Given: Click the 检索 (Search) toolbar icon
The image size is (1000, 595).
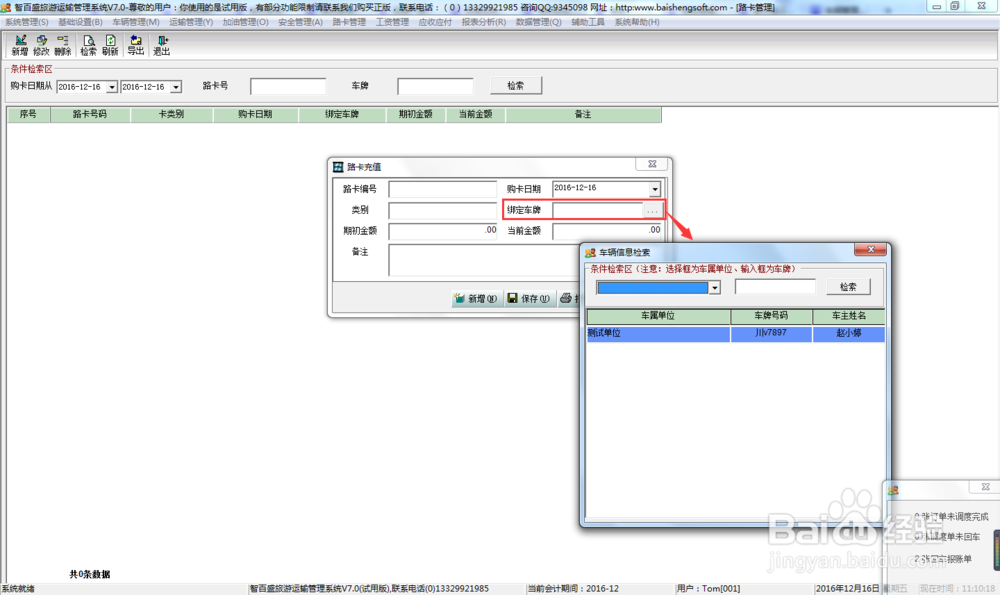Looking at the screenshot, I should [89, 45].
